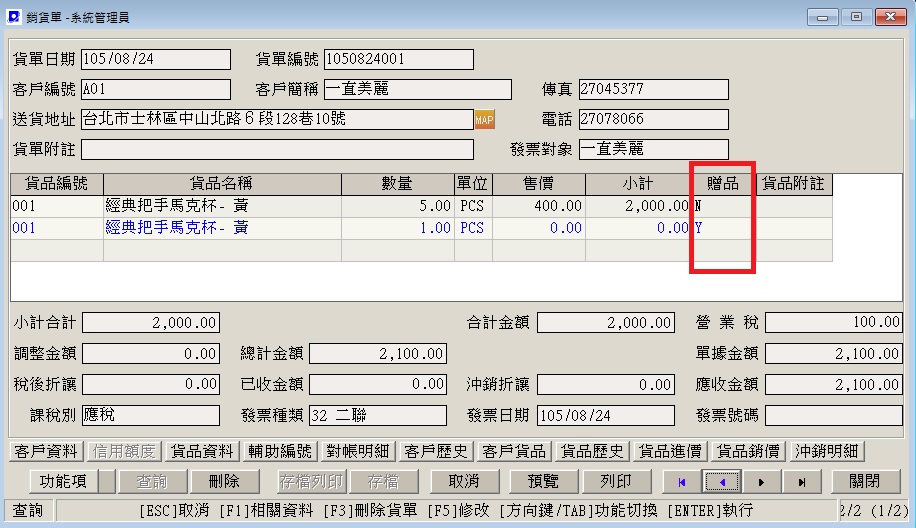
Task: Click the 貨品附註 column header
Action: tap(794, 184)
